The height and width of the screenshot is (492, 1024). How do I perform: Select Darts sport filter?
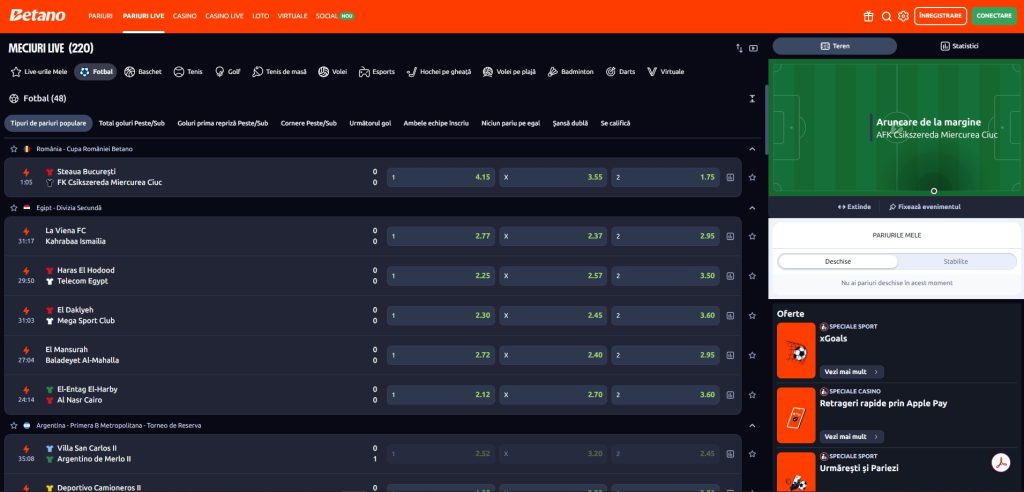(620, 72)
